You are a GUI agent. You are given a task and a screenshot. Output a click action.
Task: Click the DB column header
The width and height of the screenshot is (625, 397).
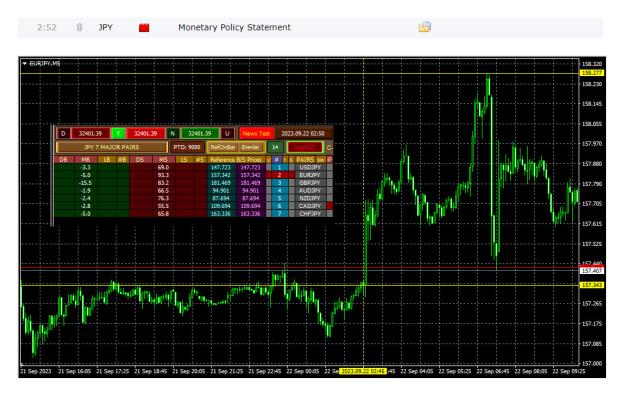click(x=63, y=159)
